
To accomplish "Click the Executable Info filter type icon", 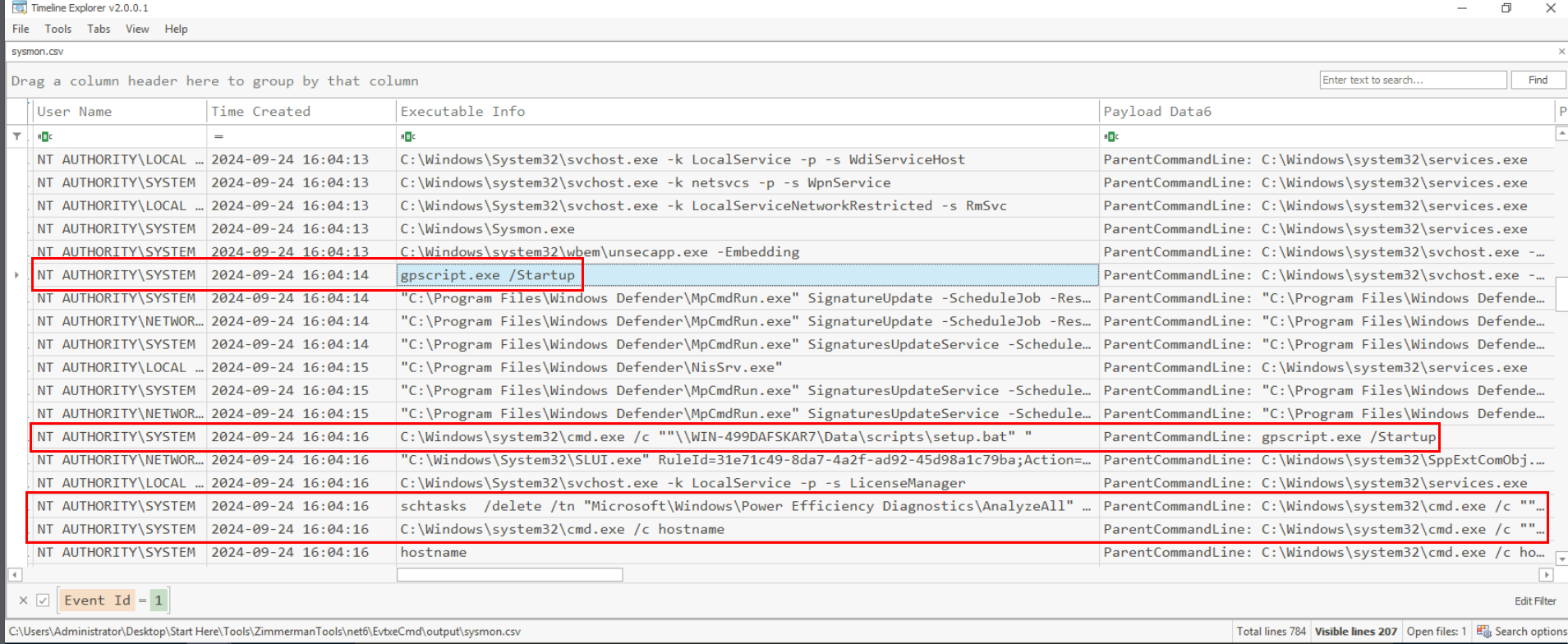I will point(408,136).
